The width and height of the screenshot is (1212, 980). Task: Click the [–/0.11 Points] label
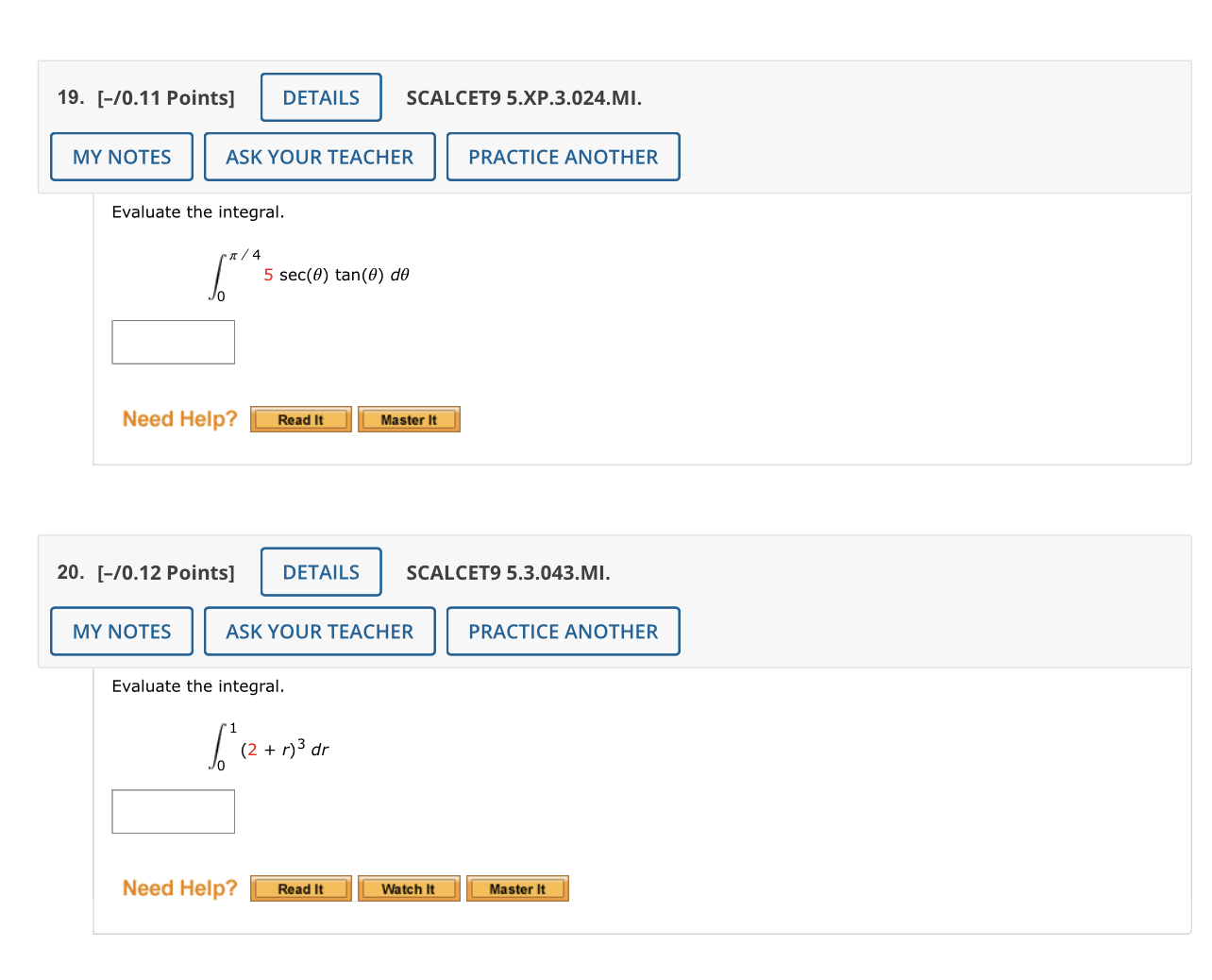(x=166, y=98)
